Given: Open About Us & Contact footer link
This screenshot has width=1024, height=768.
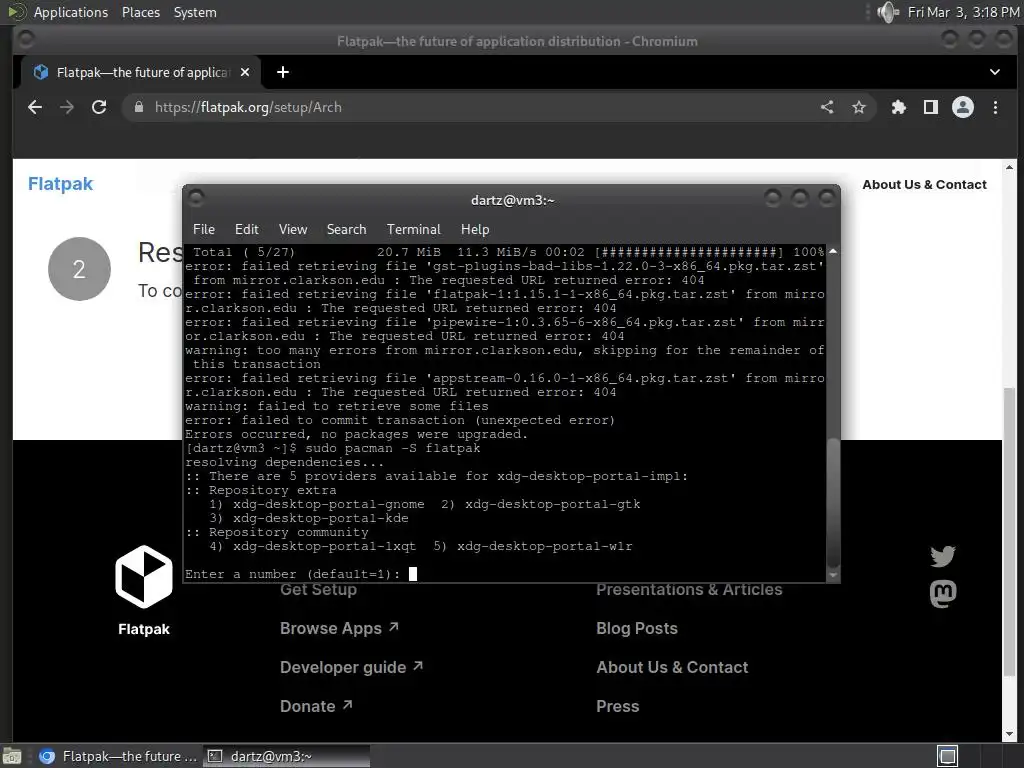Looking at the screenshot, I should (672, 667).
